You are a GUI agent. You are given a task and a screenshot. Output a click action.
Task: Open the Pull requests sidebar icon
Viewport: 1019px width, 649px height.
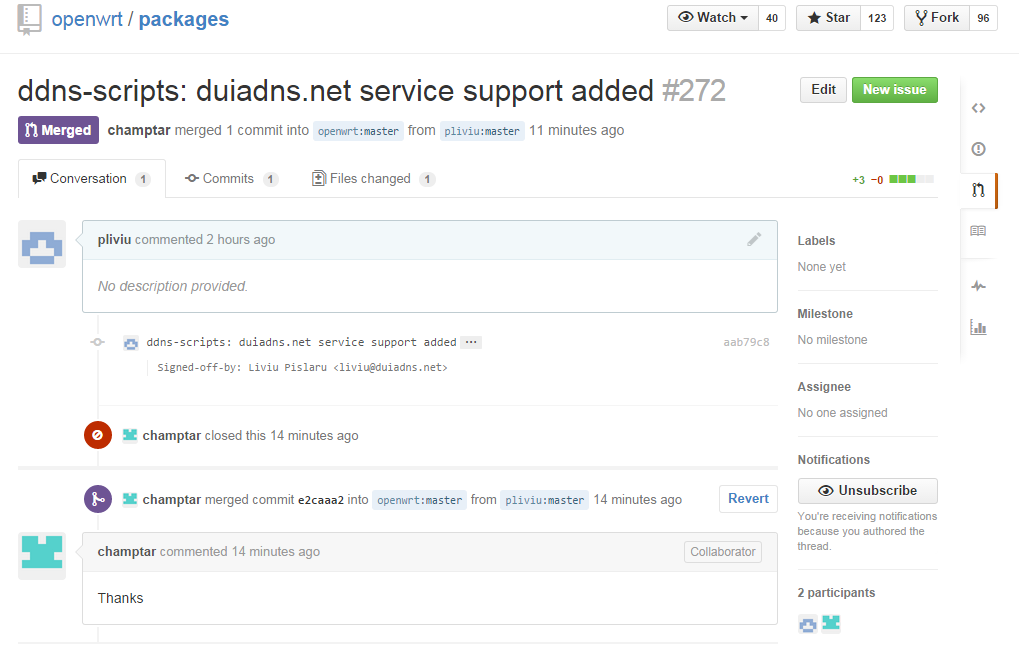[x=978, y=190]
